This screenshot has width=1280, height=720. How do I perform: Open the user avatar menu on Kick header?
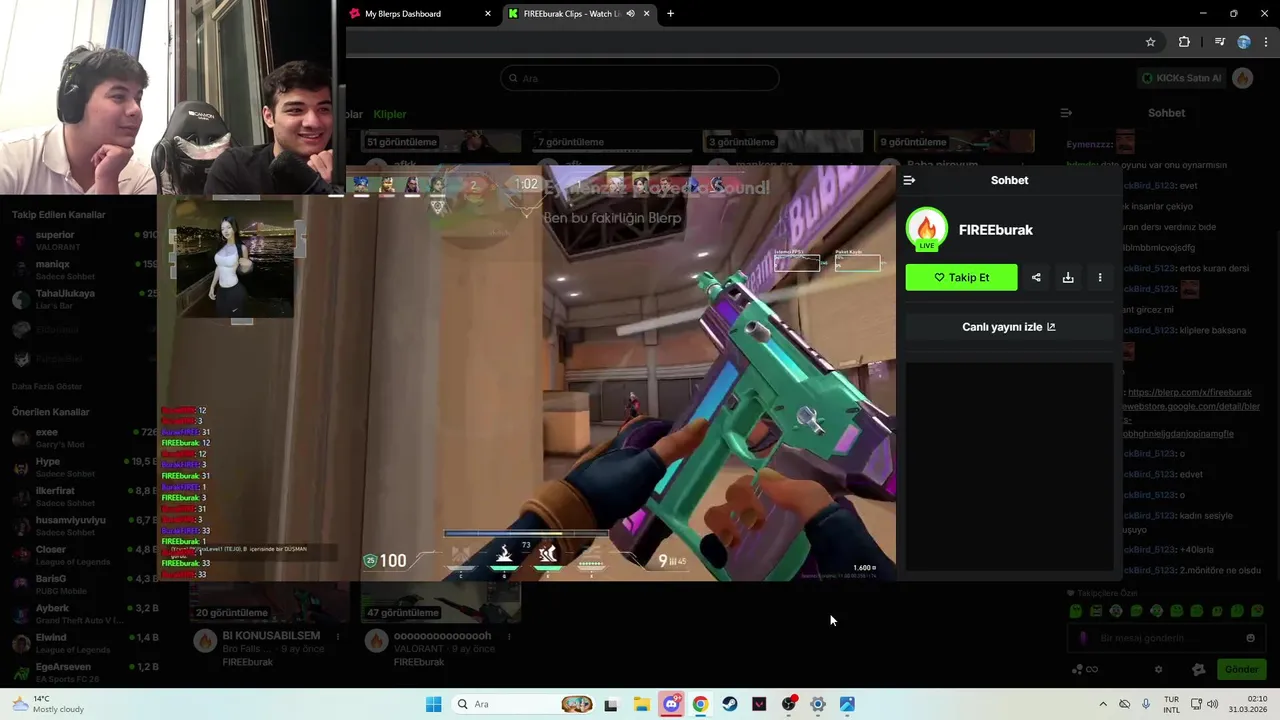[1243, 78]
